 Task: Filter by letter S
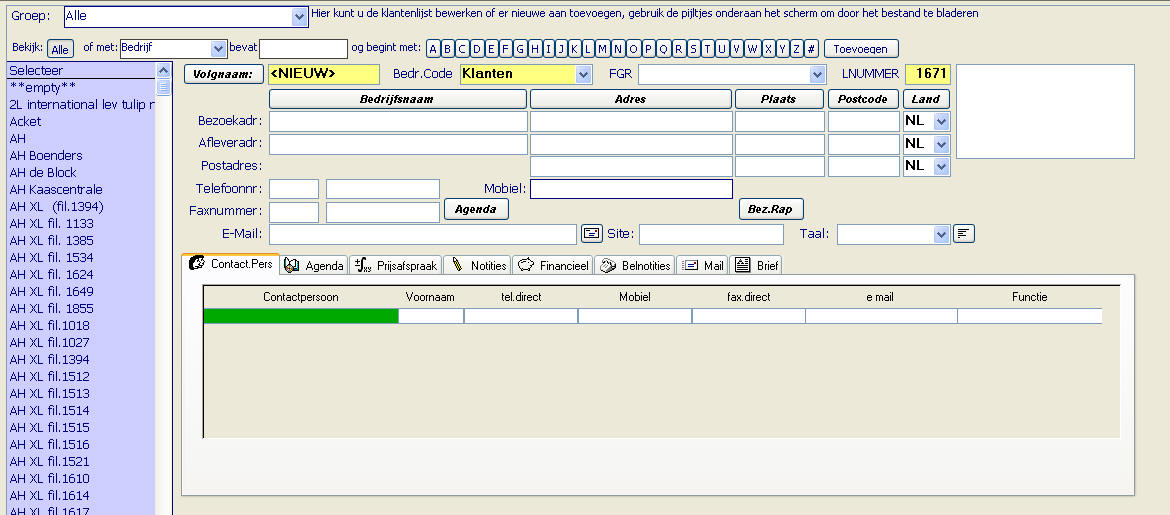pyautogui.click(x=693, y=49)
